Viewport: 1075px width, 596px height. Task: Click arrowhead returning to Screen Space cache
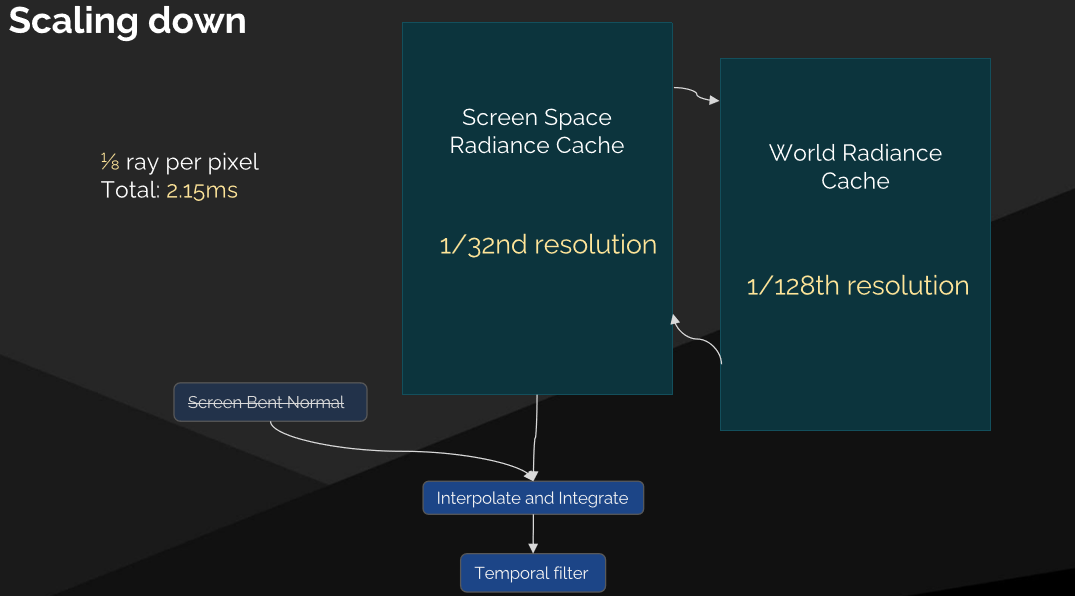(x=675, y=320)
